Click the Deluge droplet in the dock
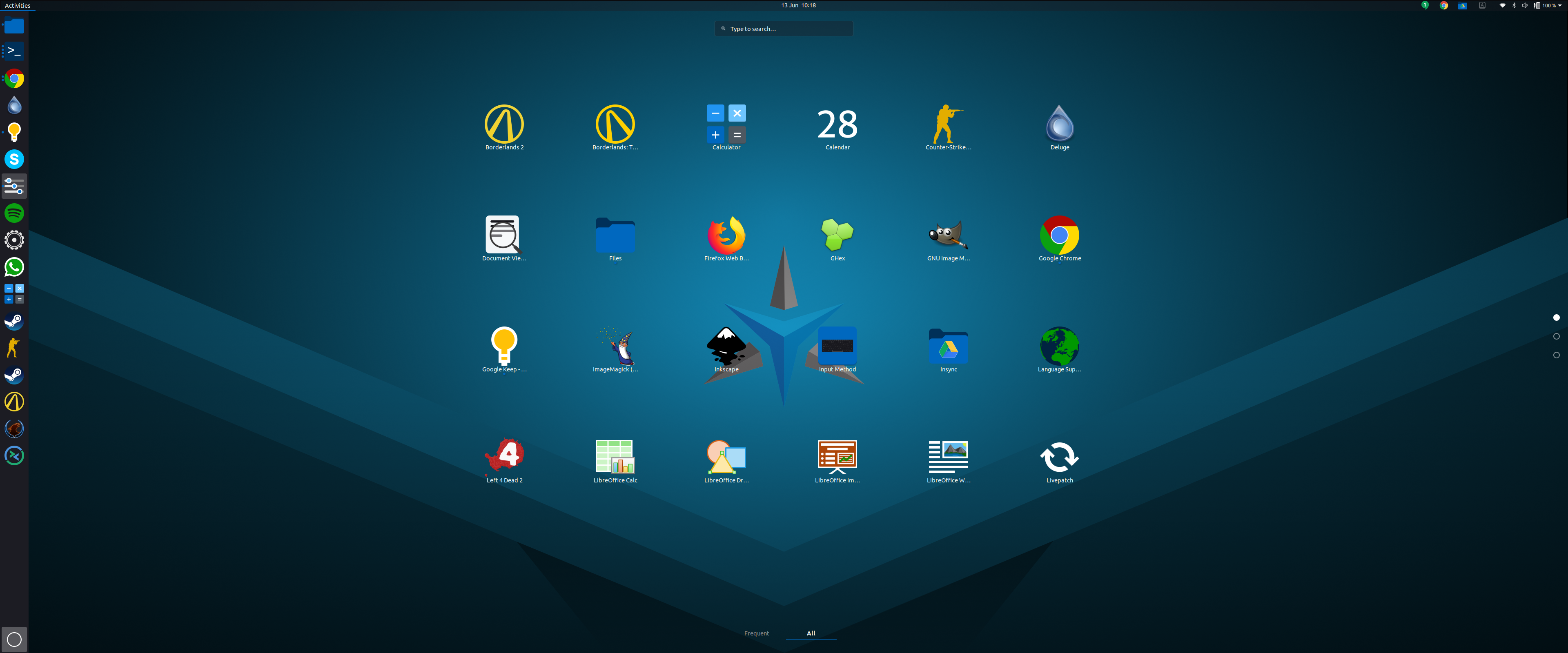 pos(14,105)
